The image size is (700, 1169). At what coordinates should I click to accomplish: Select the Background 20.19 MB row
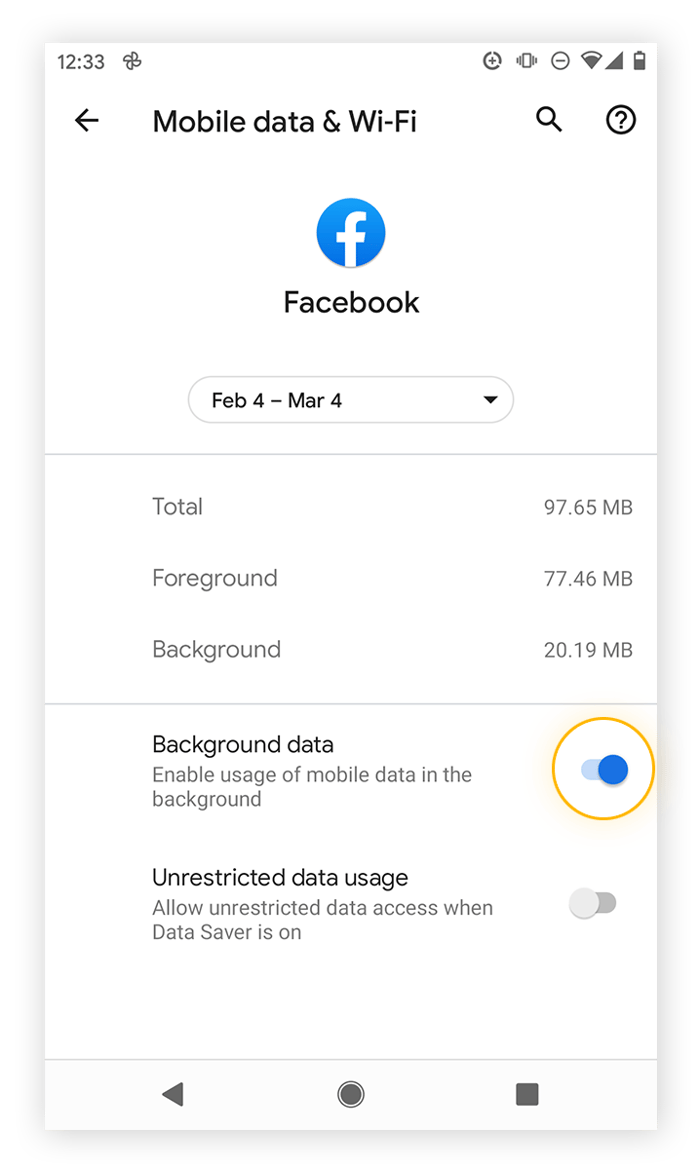pos(350,650)
